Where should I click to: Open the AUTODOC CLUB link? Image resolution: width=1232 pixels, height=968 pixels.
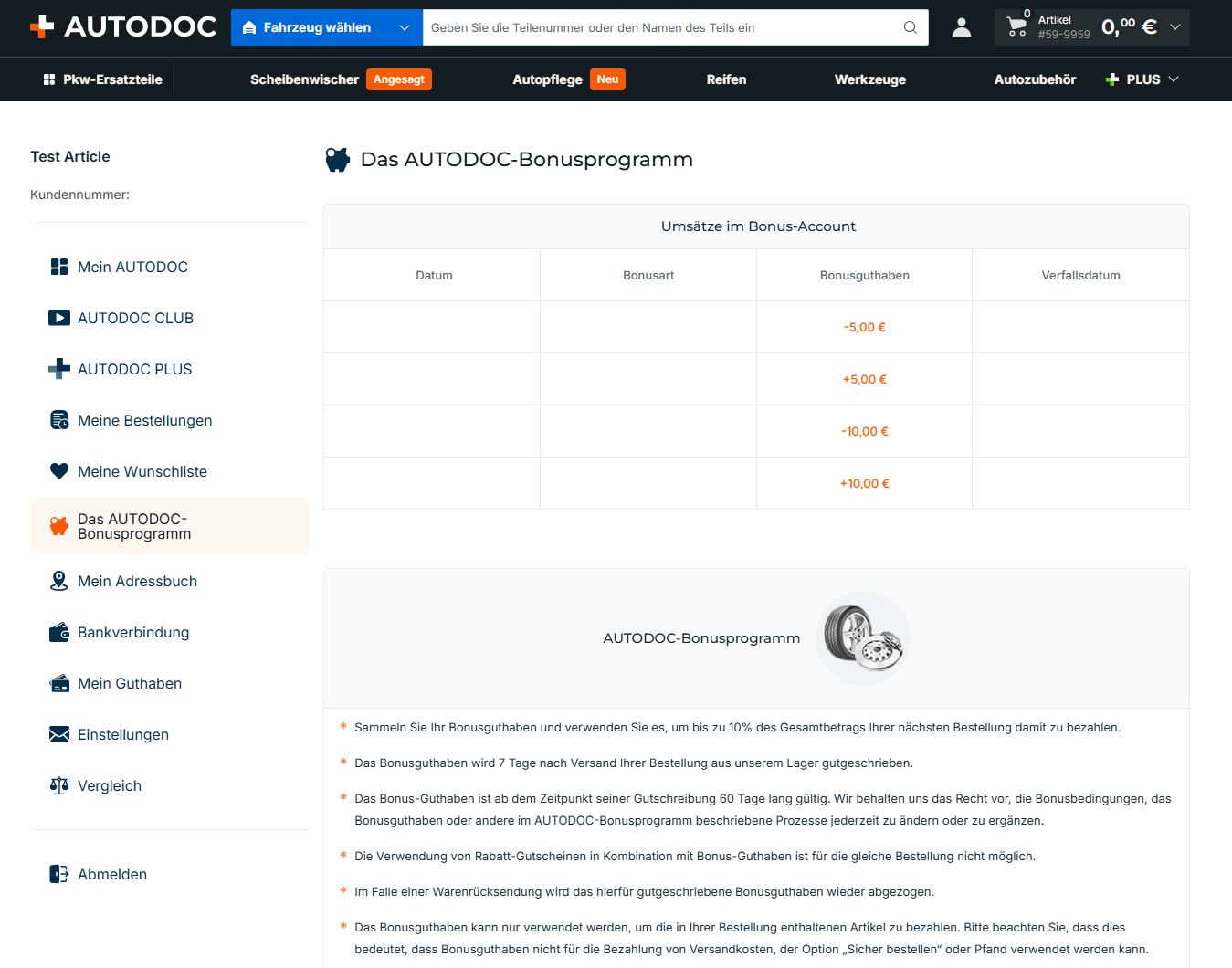click(135, 318)
